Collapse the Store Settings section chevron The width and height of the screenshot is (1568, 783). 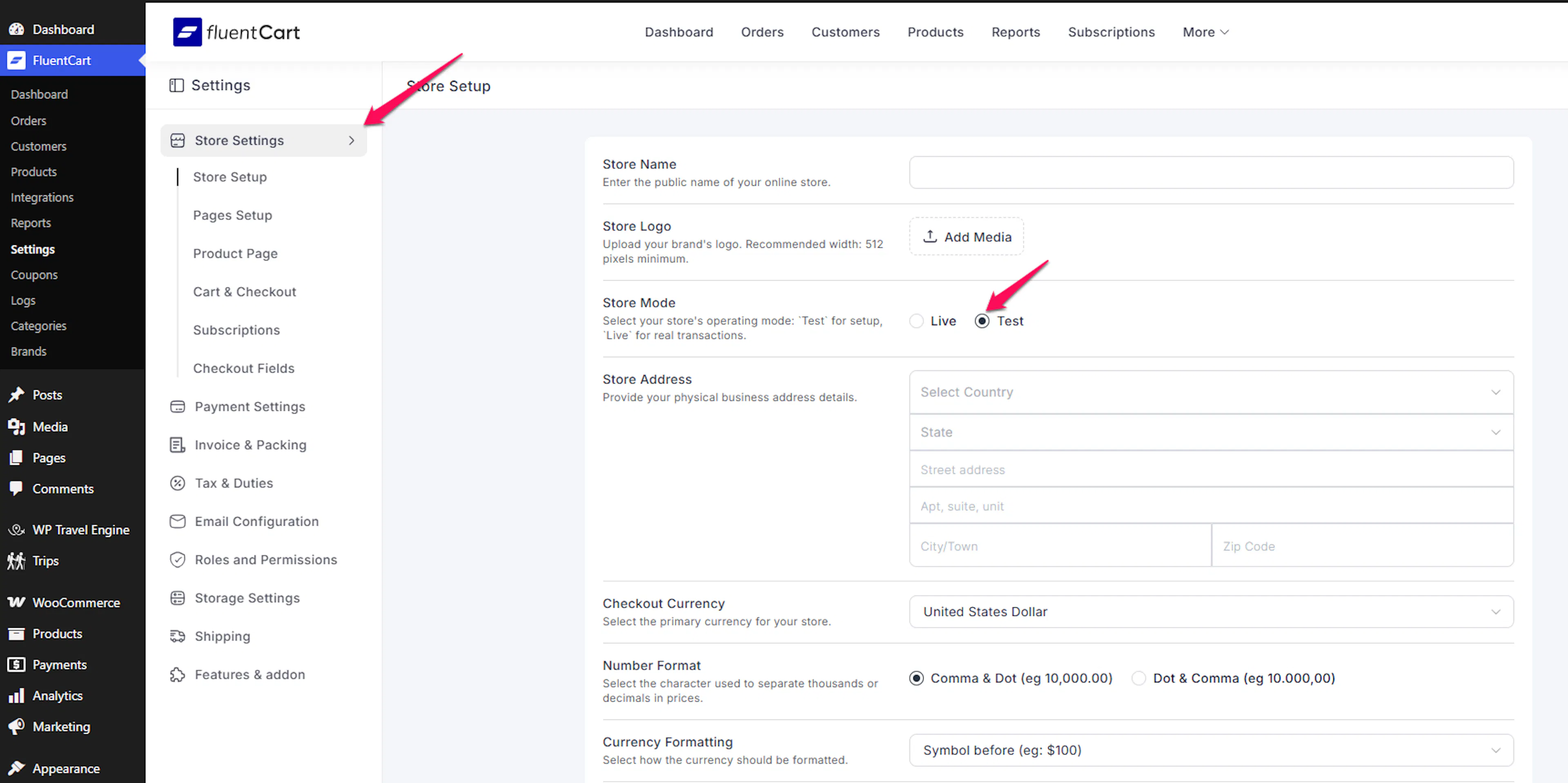351,141
